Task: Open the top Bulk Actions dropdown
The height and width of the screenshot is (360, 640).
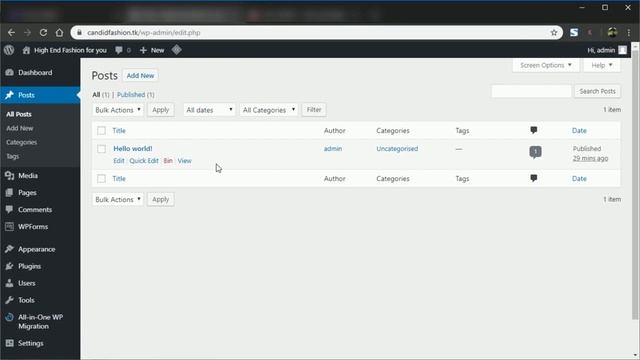Action: coord(118,110)
